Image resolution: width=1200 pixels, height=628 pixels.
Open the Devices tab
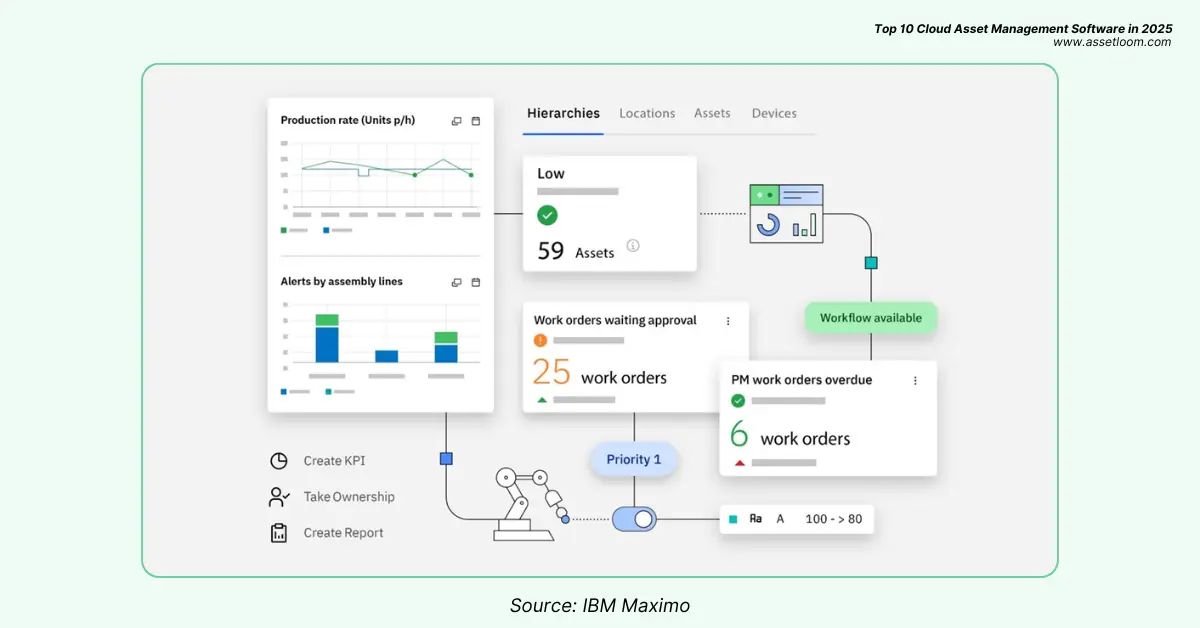774,113
